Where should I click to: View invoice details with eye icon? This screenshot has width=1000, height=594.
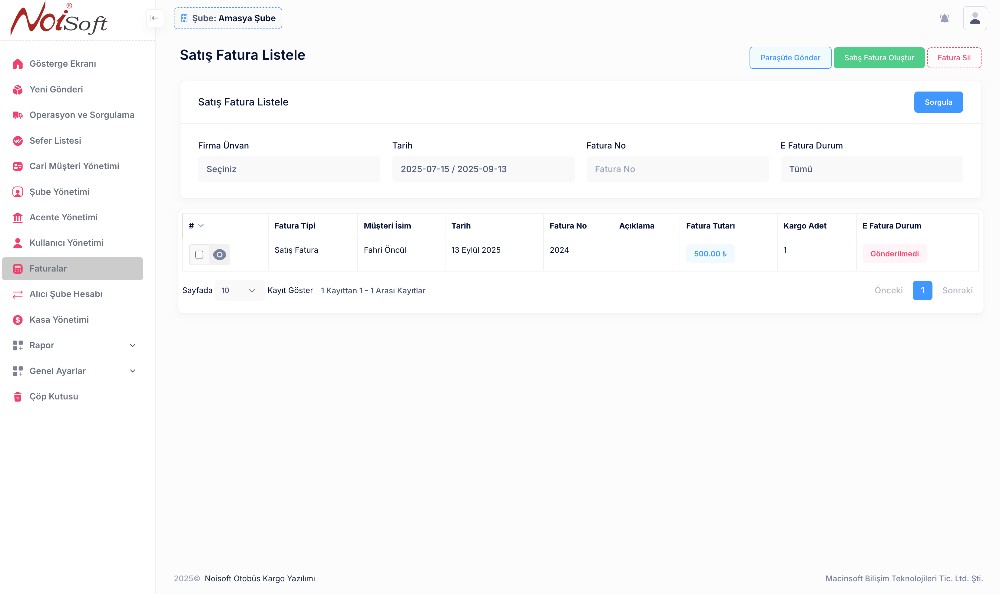coord(220,255)
